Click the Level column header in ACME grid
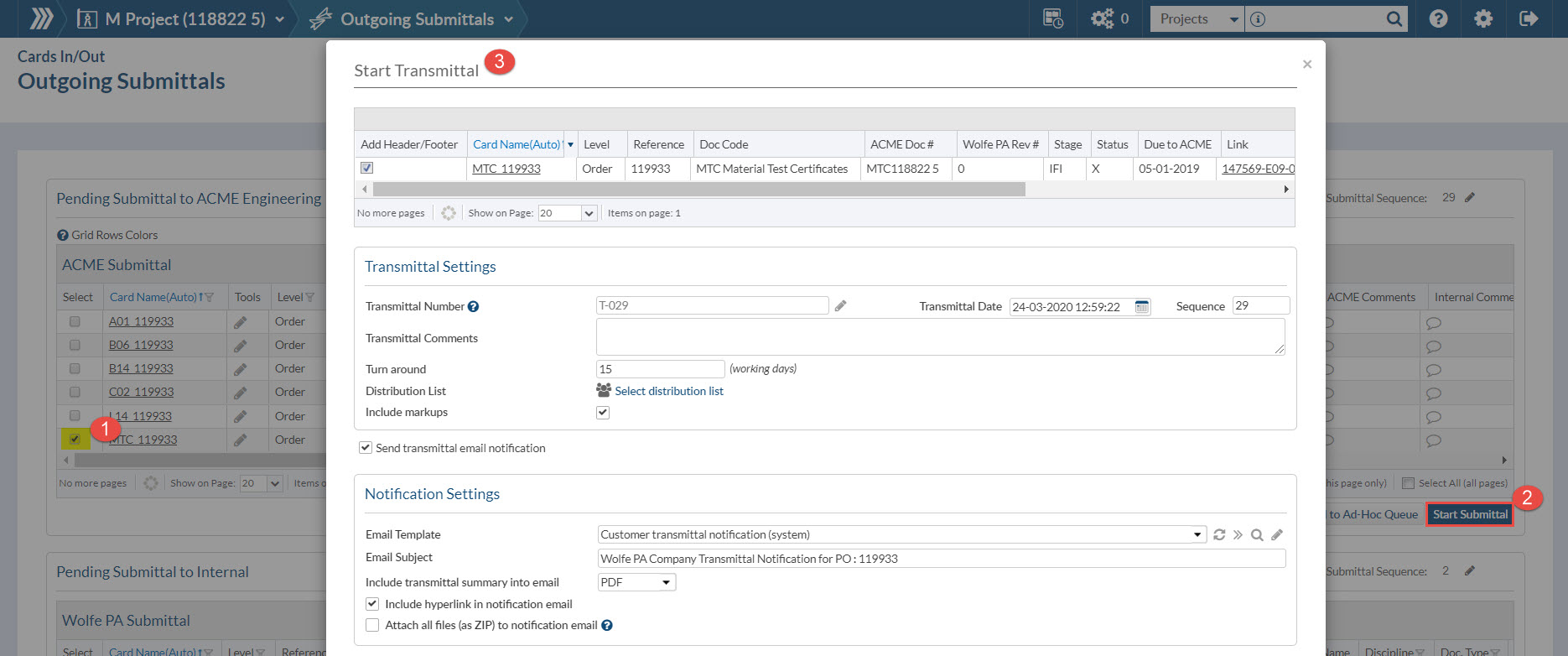The height and width of the screenshot is (656, 1568). tap(290, 297)
